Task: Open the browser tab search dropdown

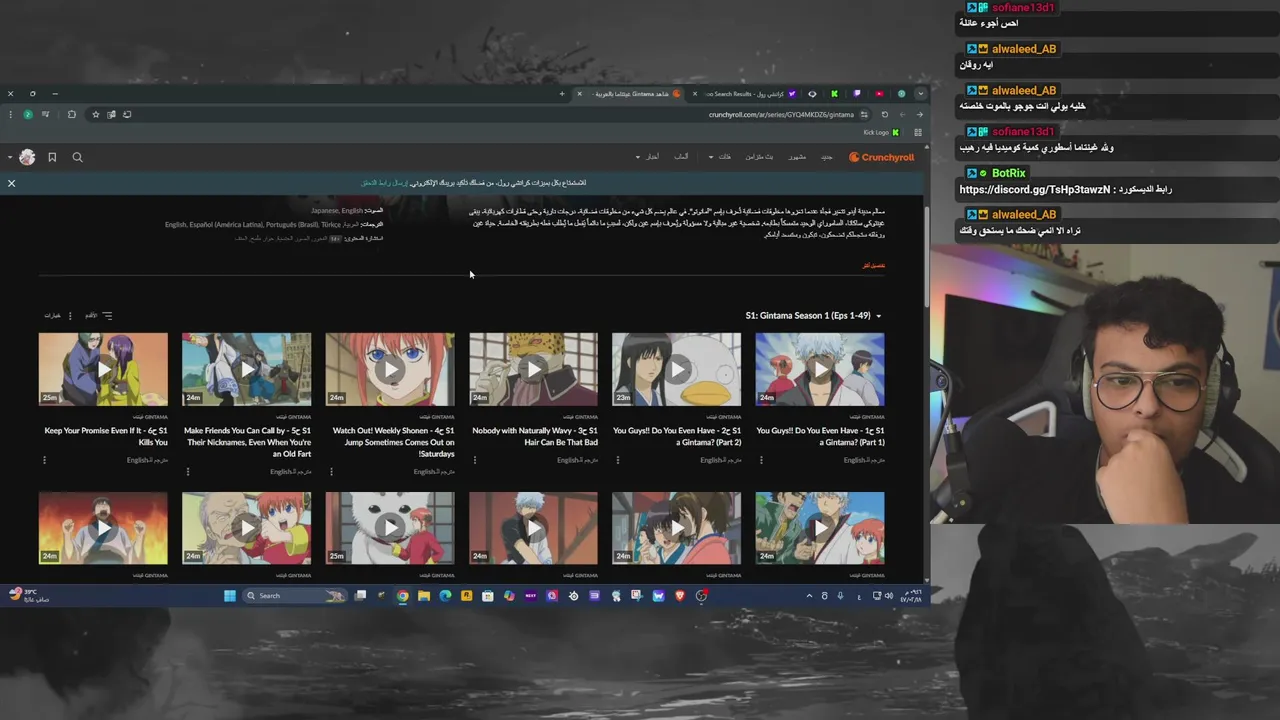Action: point(920,94)
